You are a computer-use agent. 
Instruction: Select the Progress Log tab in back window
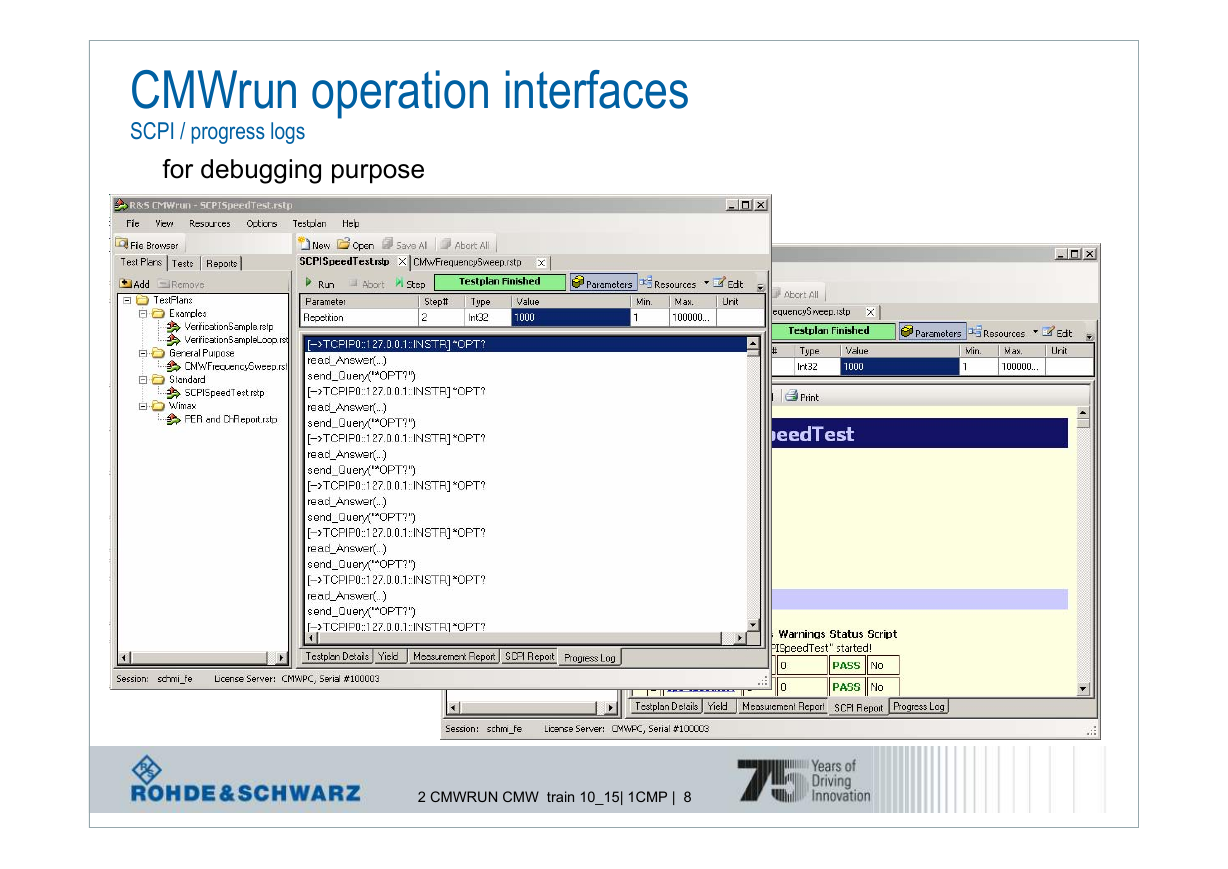pos(919,706)
